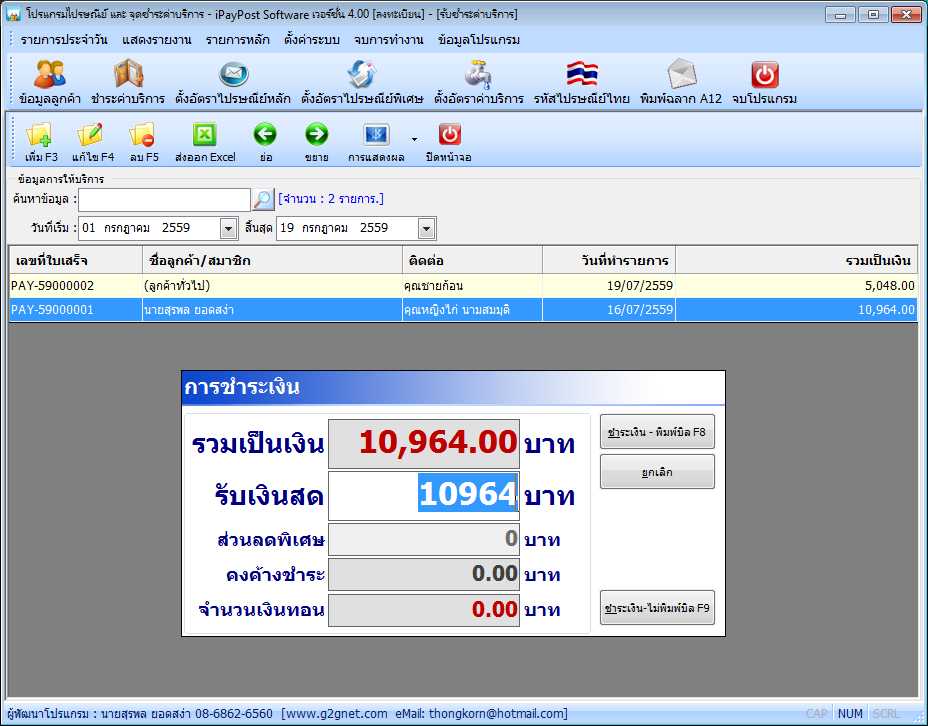Open การแสดงผล display dropdown arrow
This screenshot has width=928, height=726.
[414, 140]
